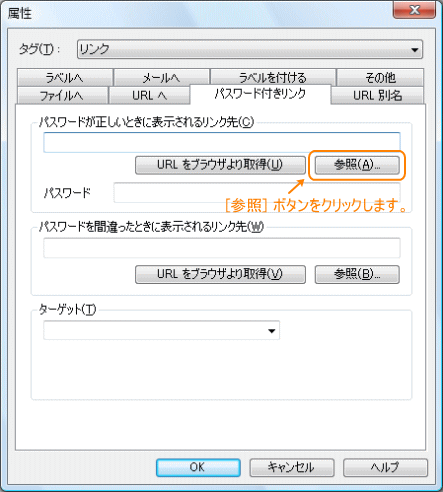
Task: Confirm the dialog with OK
Action: point(198,467)
